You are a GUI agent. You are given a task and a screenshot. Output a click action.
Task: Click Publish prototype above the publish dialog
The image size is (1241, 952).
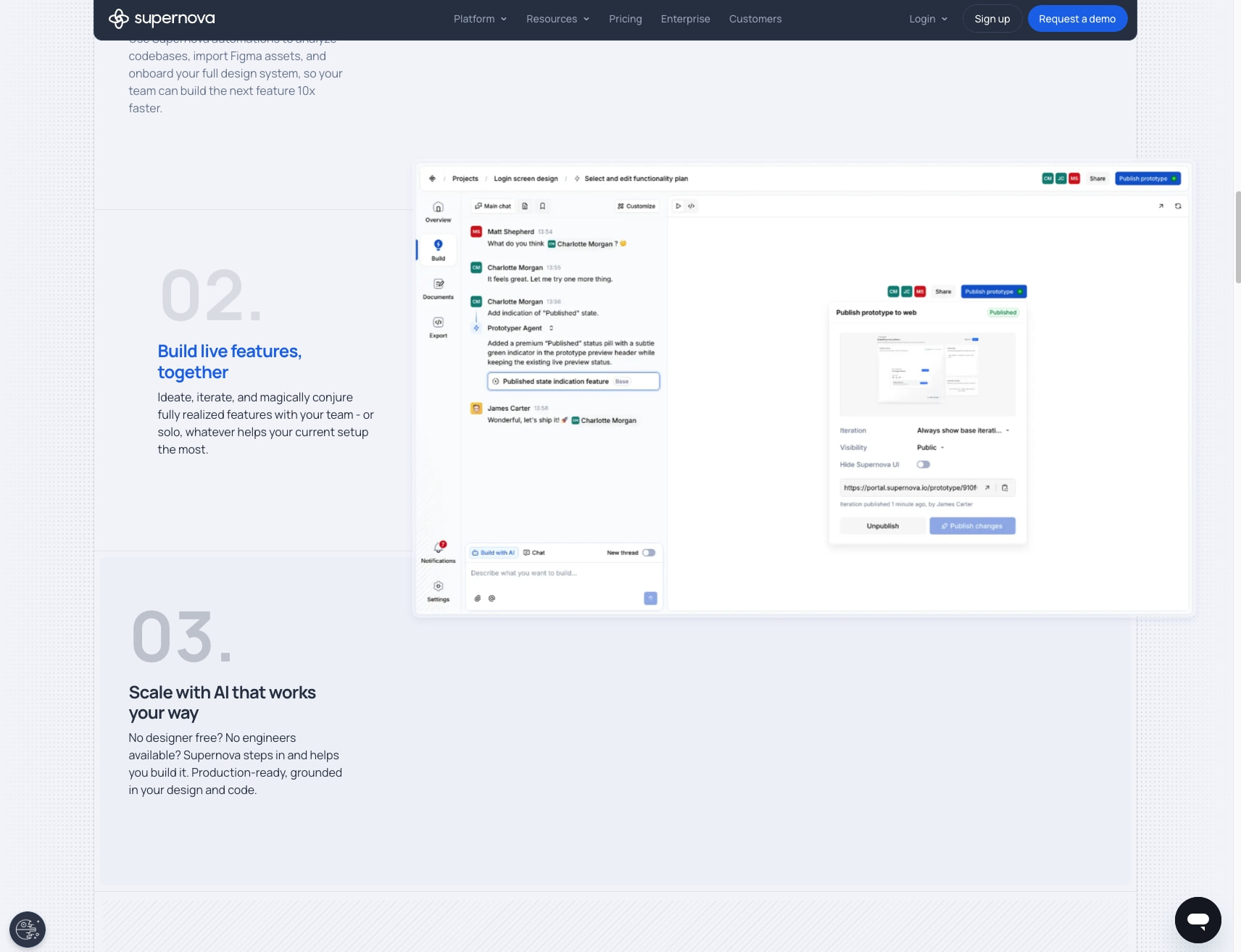pyautogui.click(x=994, y=291)
